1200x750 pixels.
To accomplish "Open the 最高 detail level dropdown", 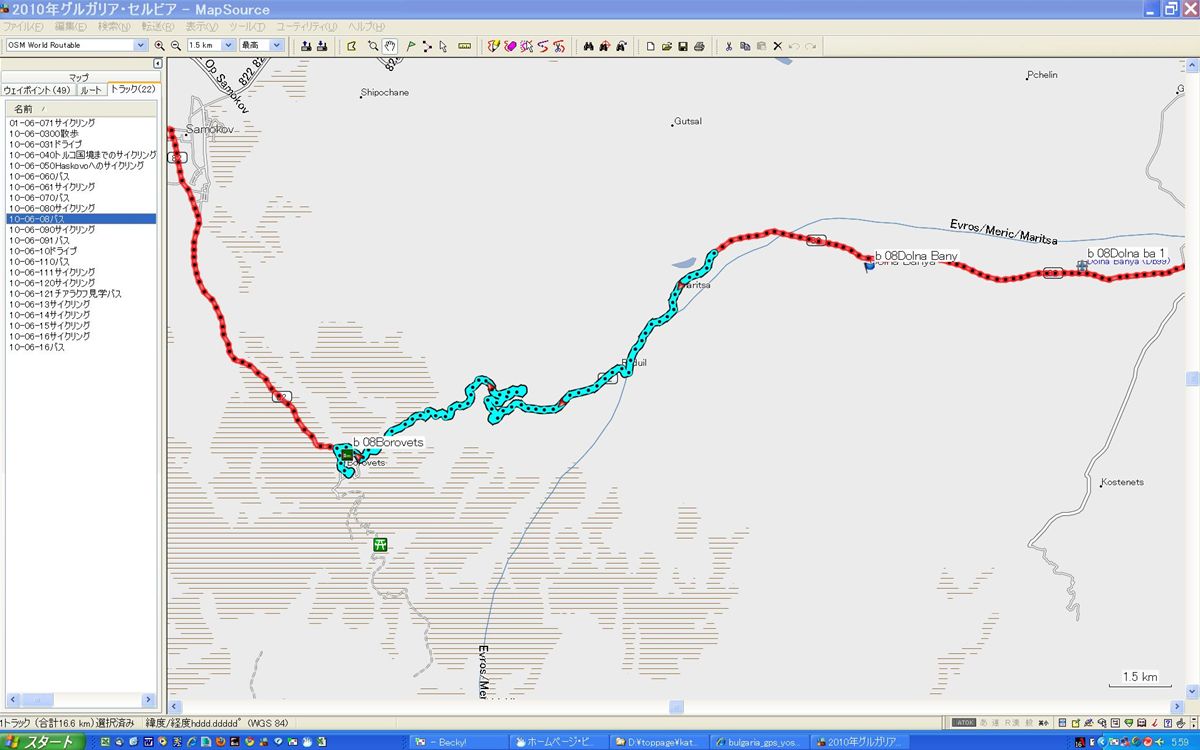I will point(277,45).
